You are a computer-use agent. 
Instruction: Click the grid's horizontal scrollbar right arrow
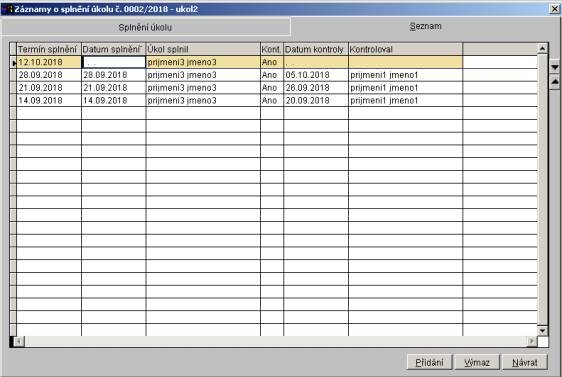[x=532, y=341]
